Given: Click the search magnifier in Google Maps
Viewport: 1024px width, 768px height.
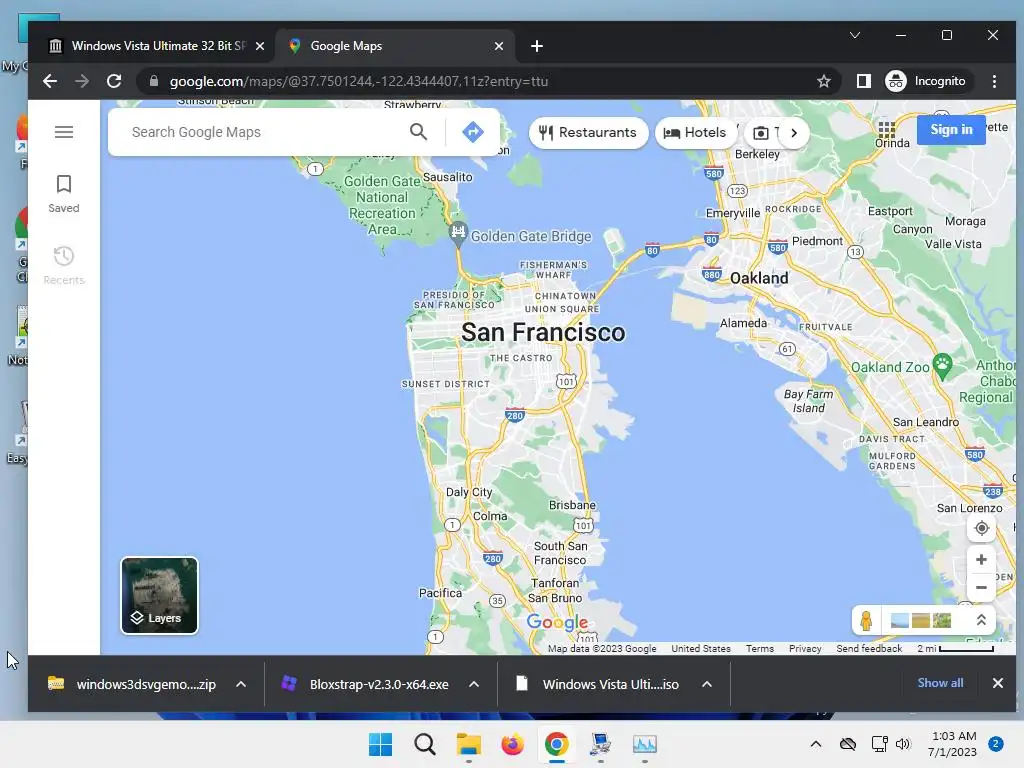Looking at the screenshot, I should tap(419, 132).
